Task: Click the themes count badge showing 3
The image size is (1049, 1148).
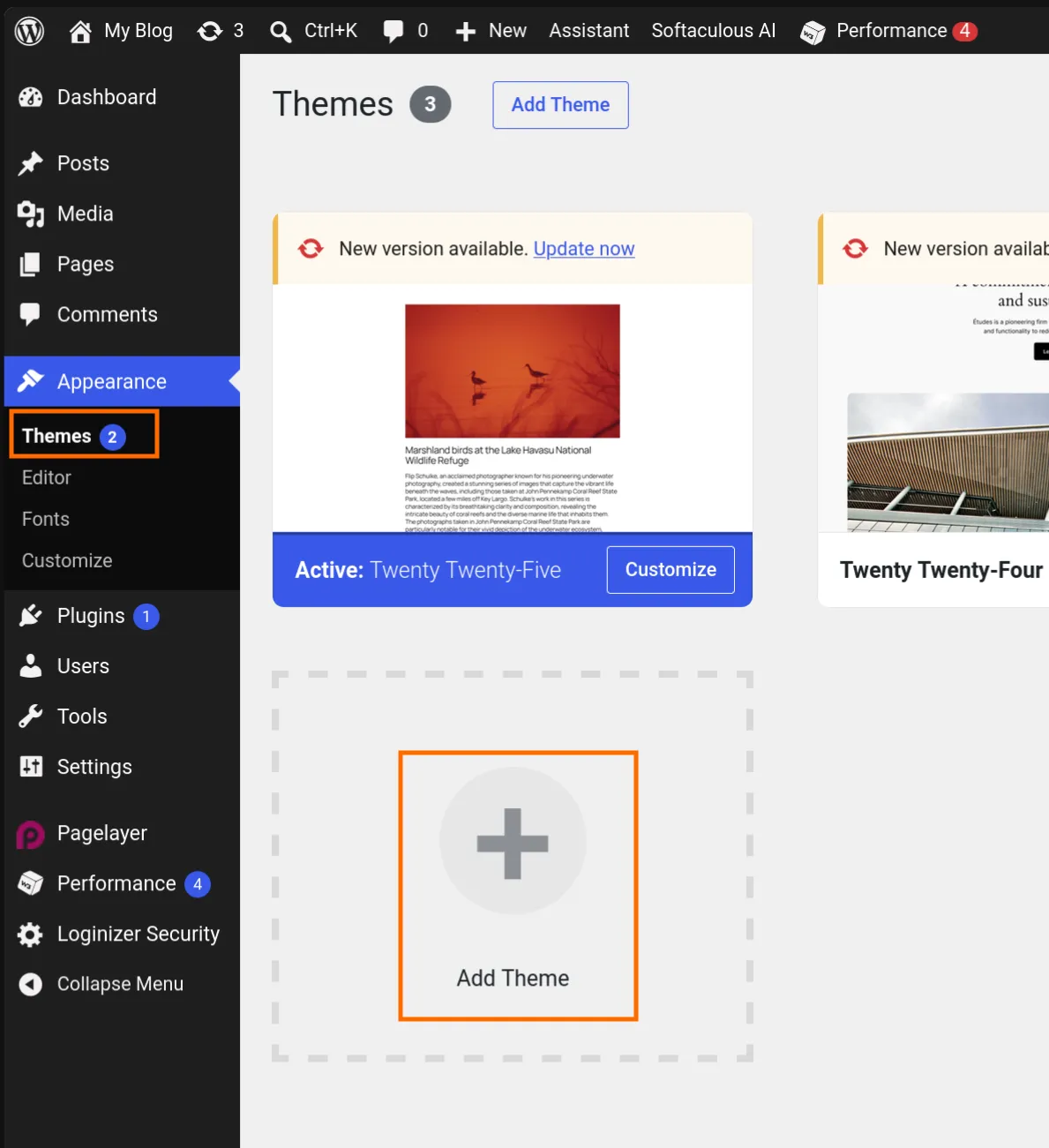Action: [431, 104]
